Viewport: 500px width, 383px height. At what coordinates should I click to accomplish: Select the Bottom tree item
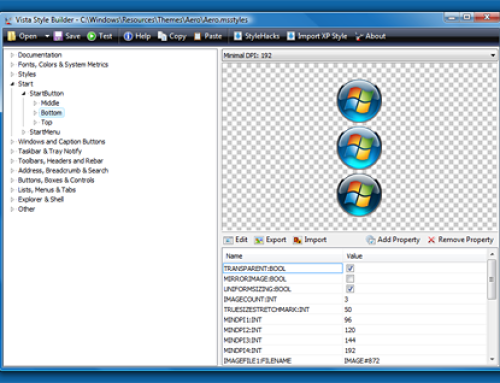(51, 113)
